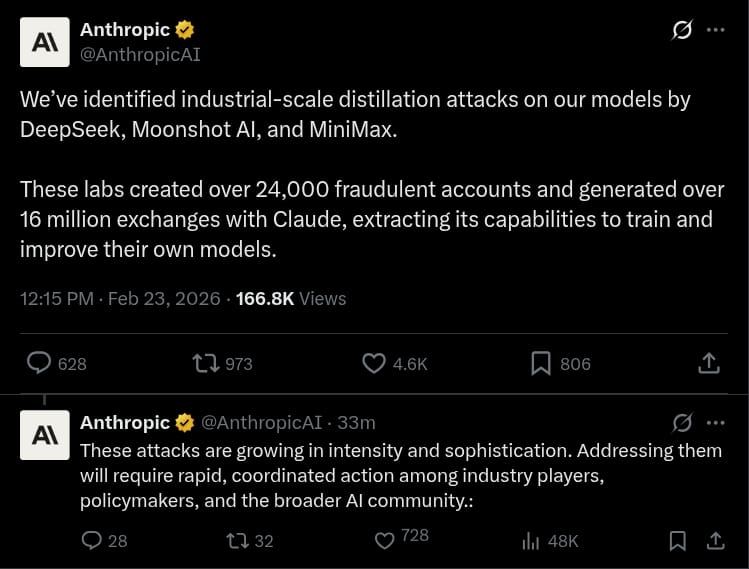Image resolution: width=749 pixels, height=569 pixels.
Task: Repost the main distillation attacks tweet
Action: click(x=206, y=363)
